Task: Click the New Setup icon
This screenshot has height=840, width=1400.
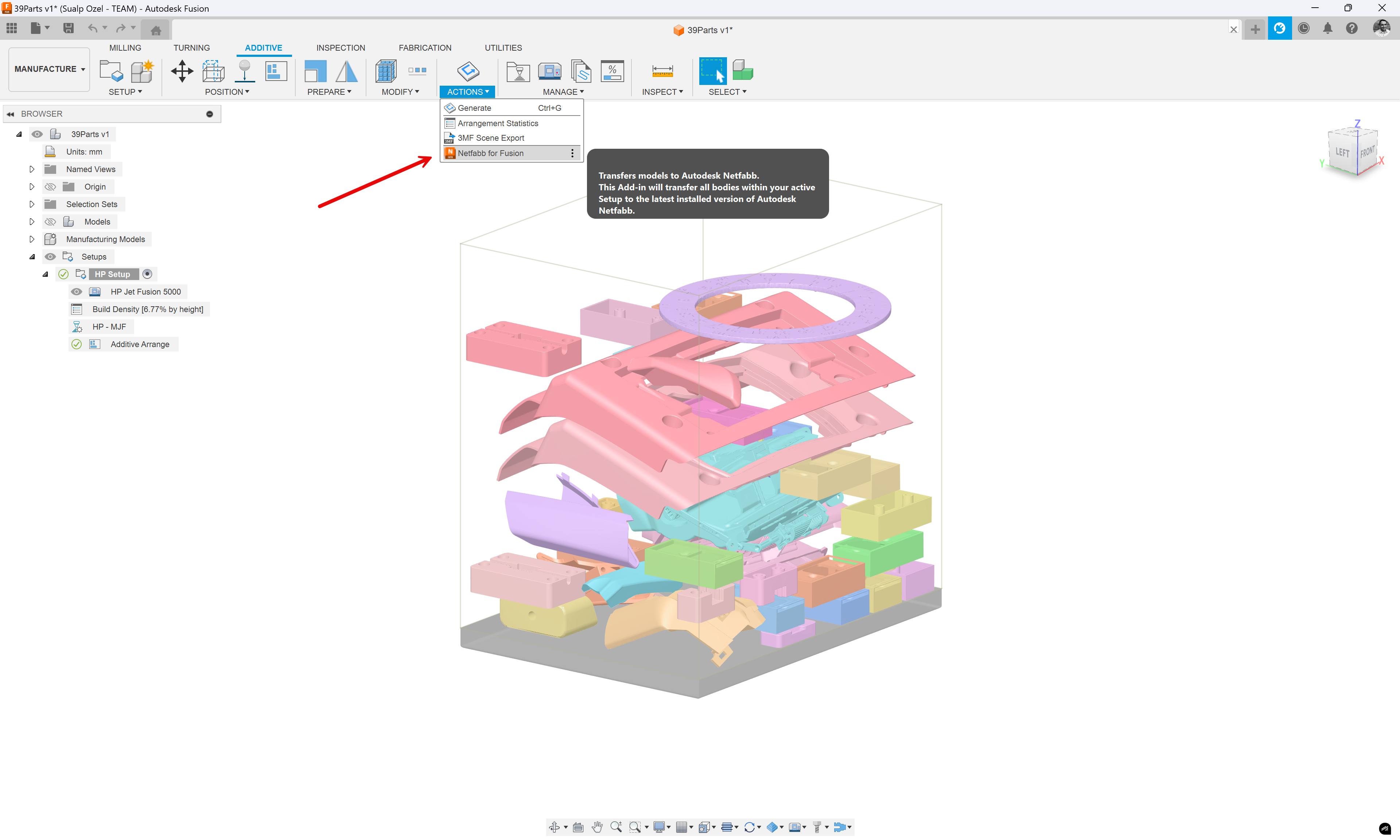Action: (x=111, y=71)
